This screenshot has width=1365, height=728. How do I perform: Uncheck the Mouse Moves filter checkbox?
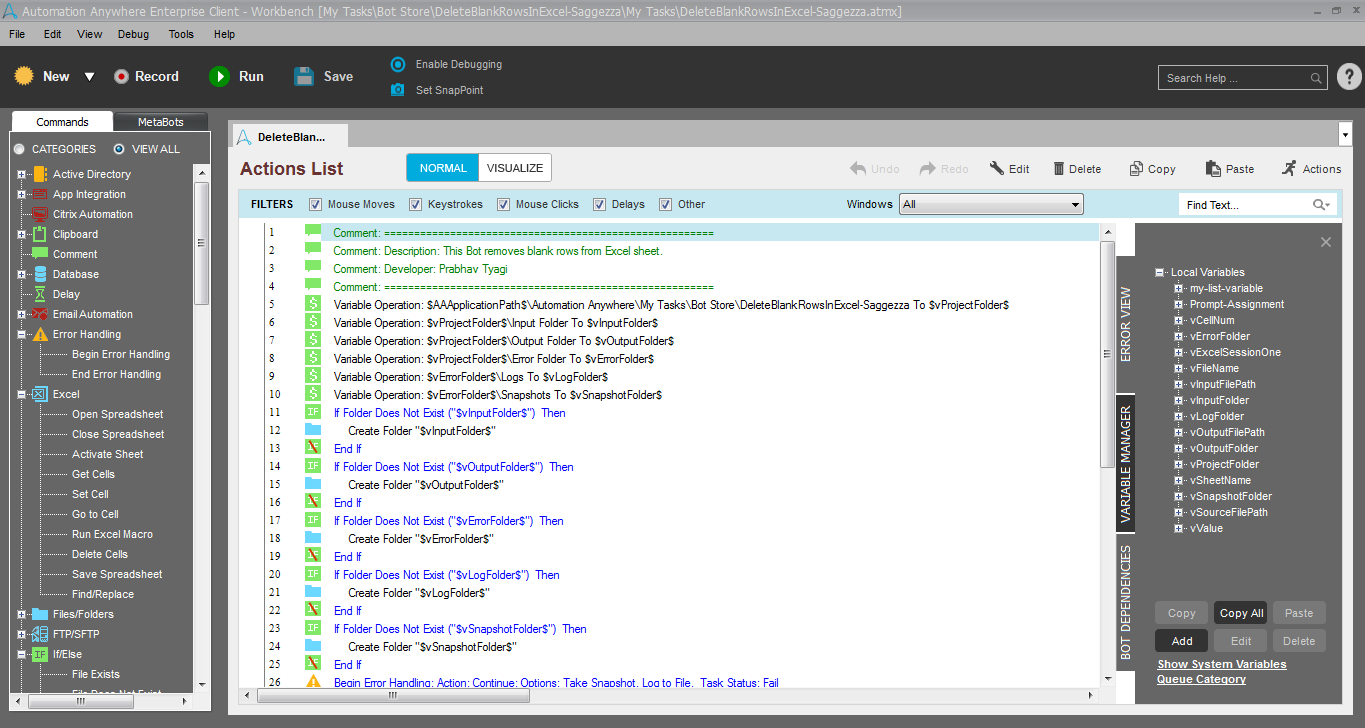coord(316,204)
